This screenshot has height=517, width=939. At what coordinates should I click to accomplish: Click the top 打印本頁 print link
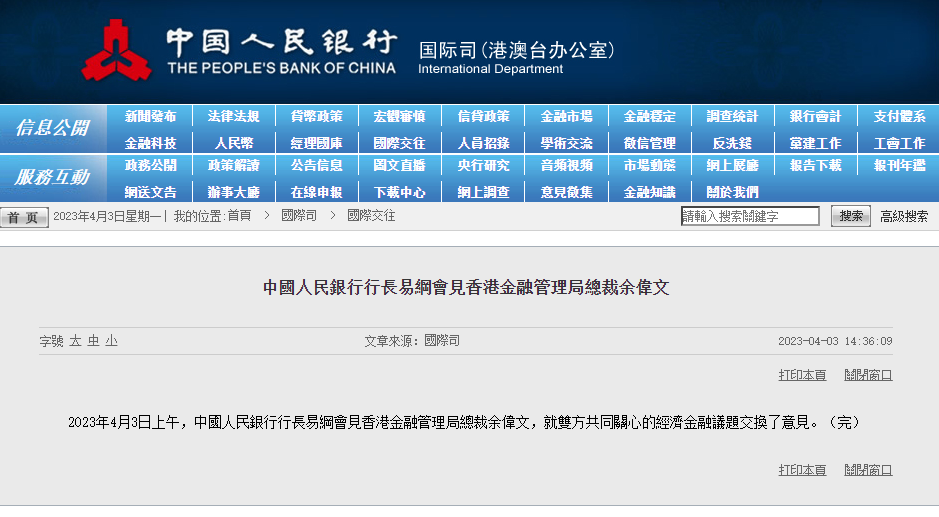coord(802,375)
